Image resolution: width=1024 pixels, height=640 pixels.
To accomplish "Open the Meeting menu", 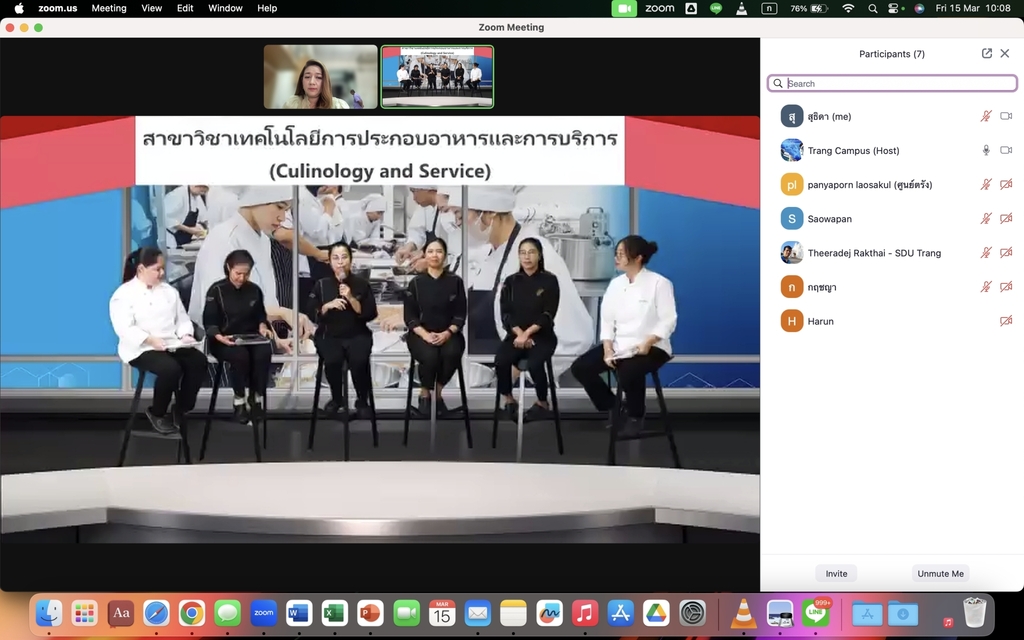I will pyautogui.click(x=109, y=8).
